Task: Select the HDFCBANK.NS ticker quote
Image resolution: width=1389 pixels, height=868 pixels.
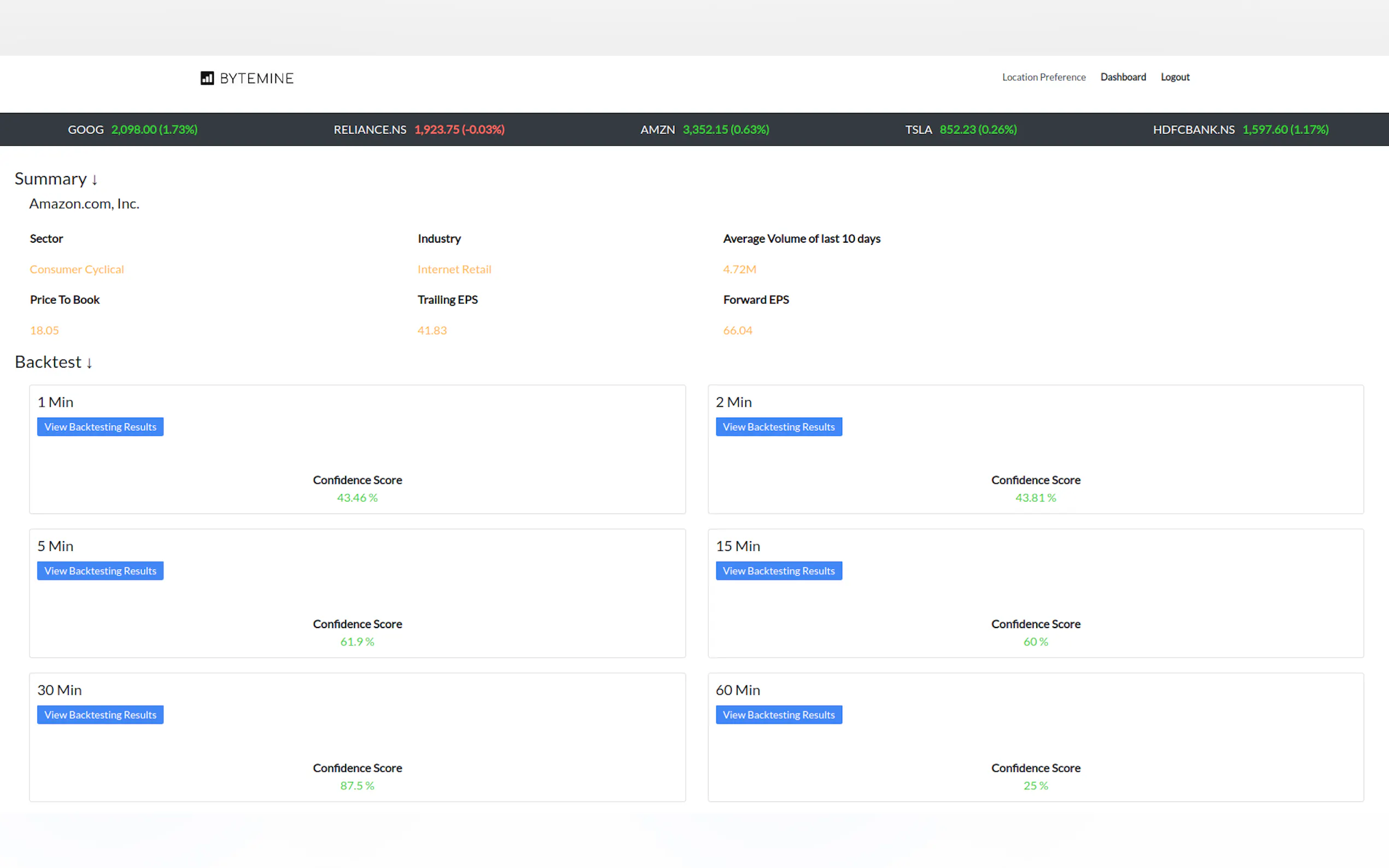Action: pyautogui.click(x=1240, y=130)
